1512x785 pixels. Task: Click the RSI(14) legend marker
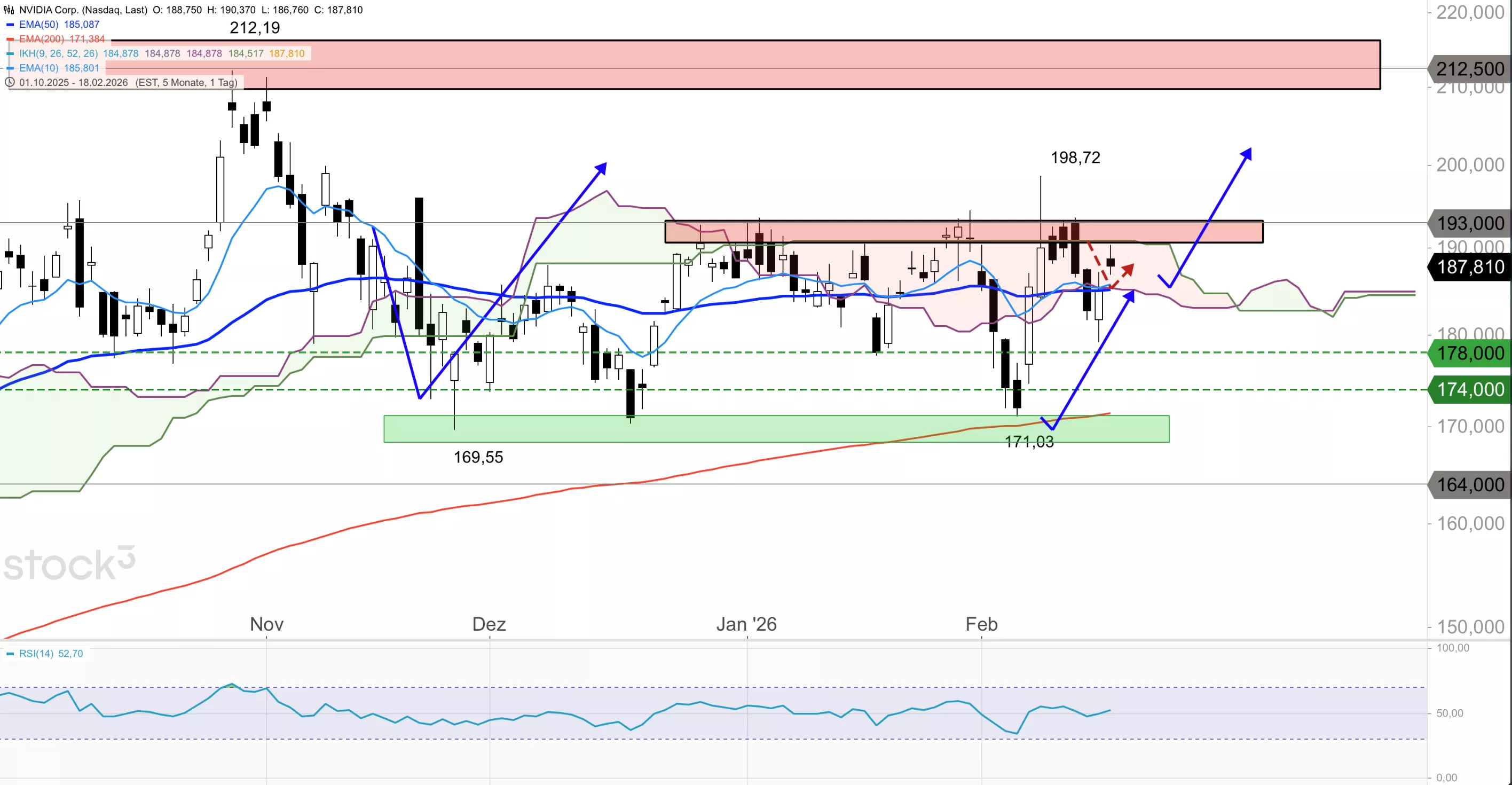(x=10, y=654)
